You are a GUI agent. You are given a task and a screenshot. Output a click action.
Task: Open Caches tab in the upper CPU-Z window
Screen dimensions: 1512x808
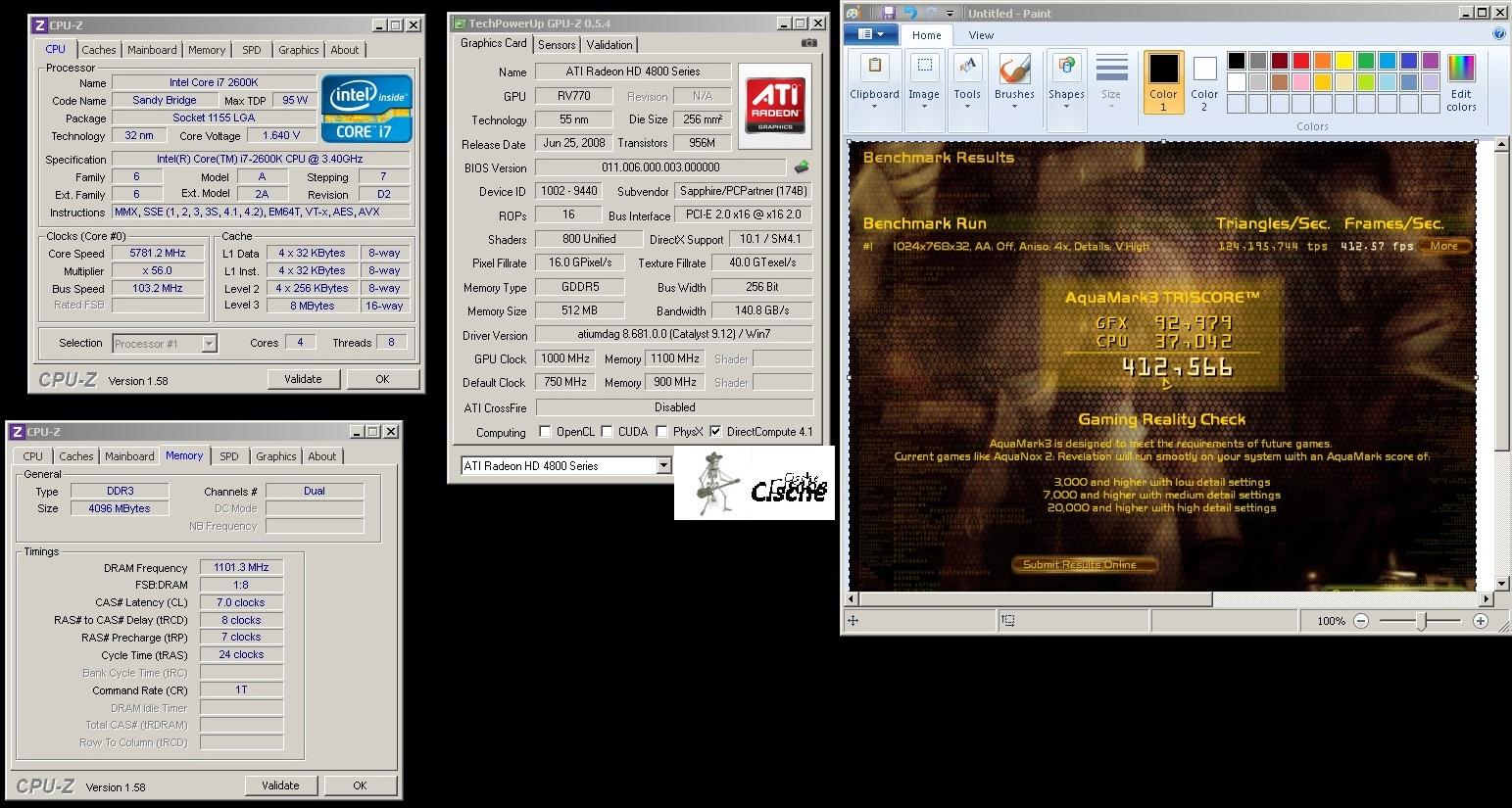(99, 50)
